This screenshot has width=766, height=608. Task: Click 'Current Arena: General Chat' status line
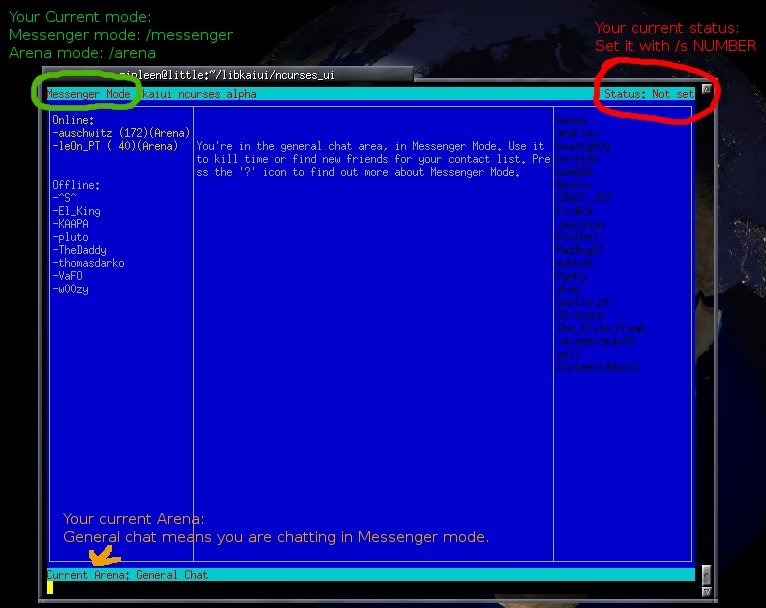127,575
